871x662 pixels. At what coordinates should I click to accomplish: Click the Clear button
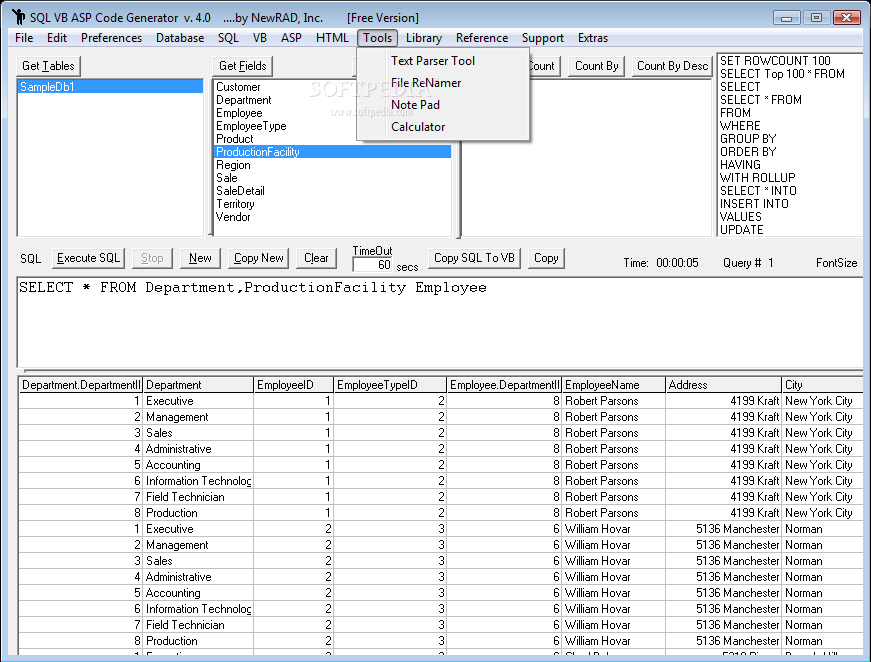coord(316,258)
